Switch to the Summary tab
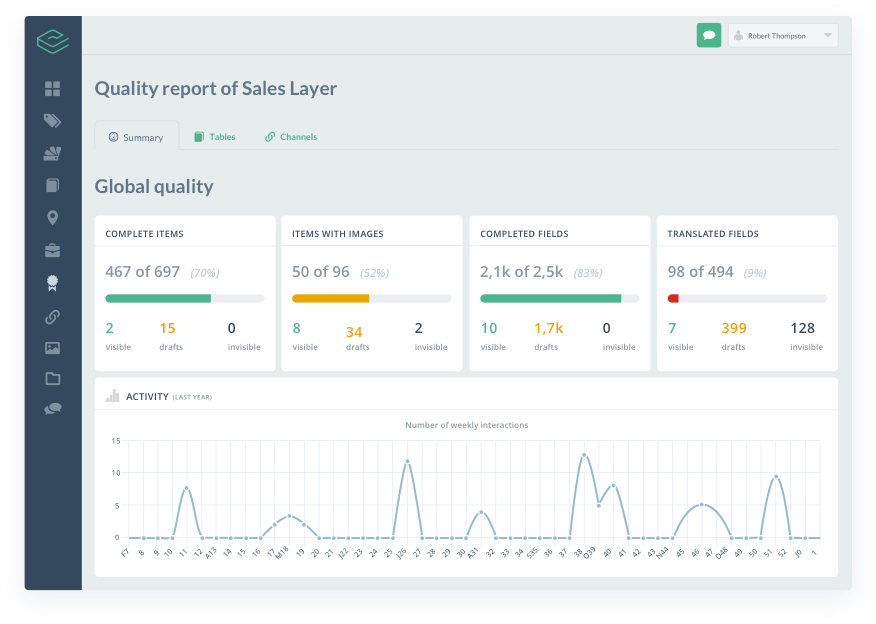 click(x=136, y=137)
